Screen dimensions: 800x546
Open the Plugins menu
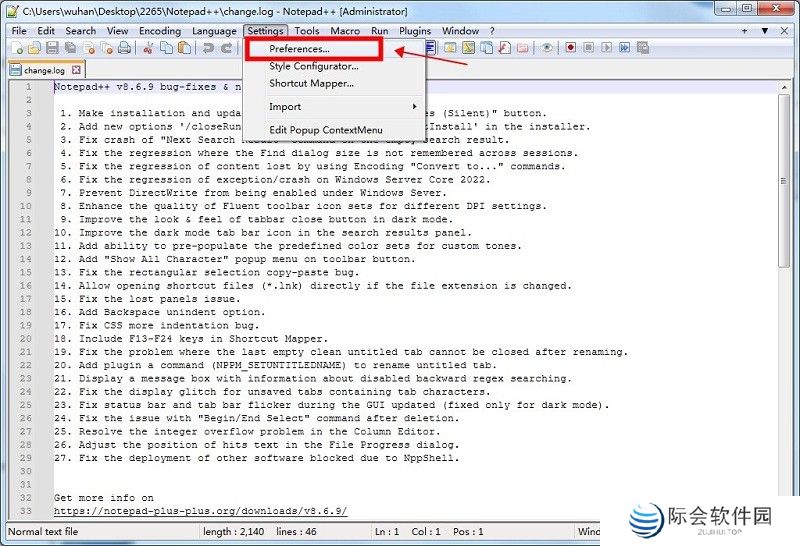(x=415, y=31)
